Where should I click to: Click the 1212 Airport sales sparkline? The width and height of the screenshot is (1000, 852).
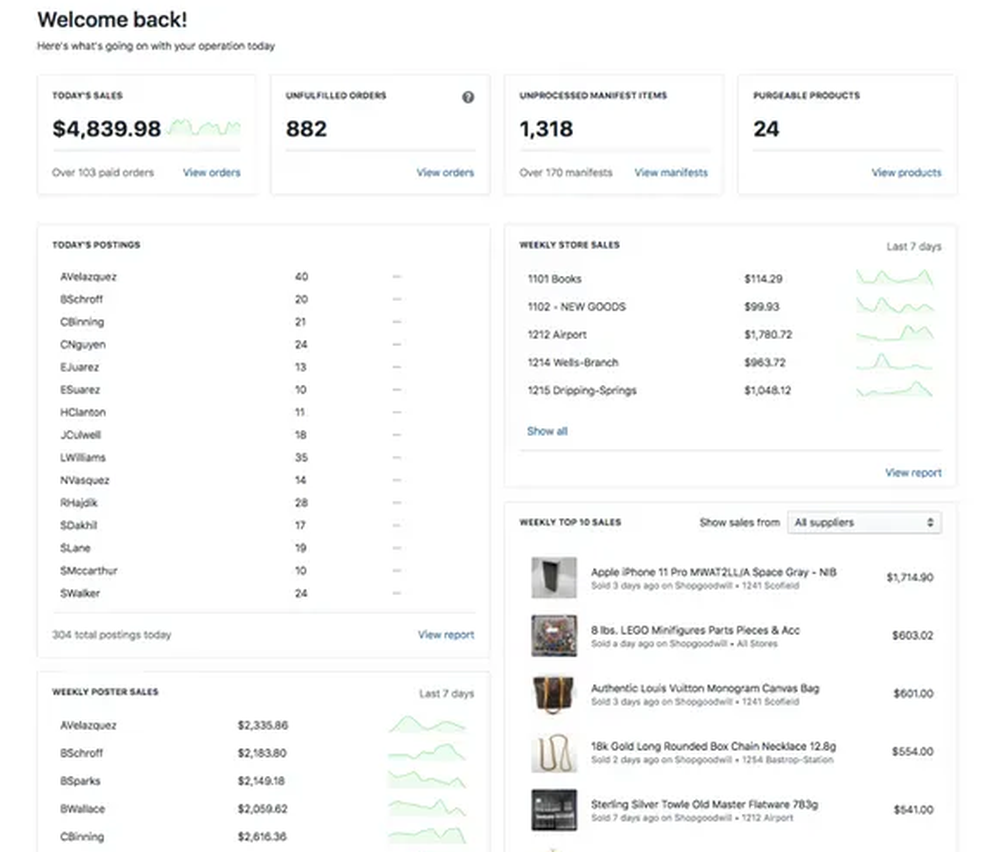tap(894, 334)
